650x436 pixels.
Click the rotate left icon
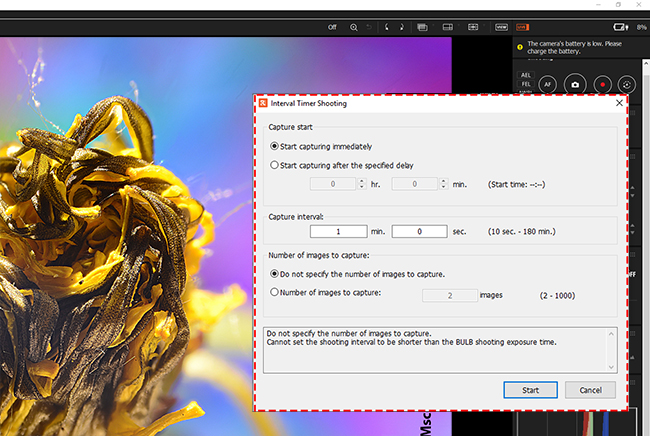click(387, 27)
